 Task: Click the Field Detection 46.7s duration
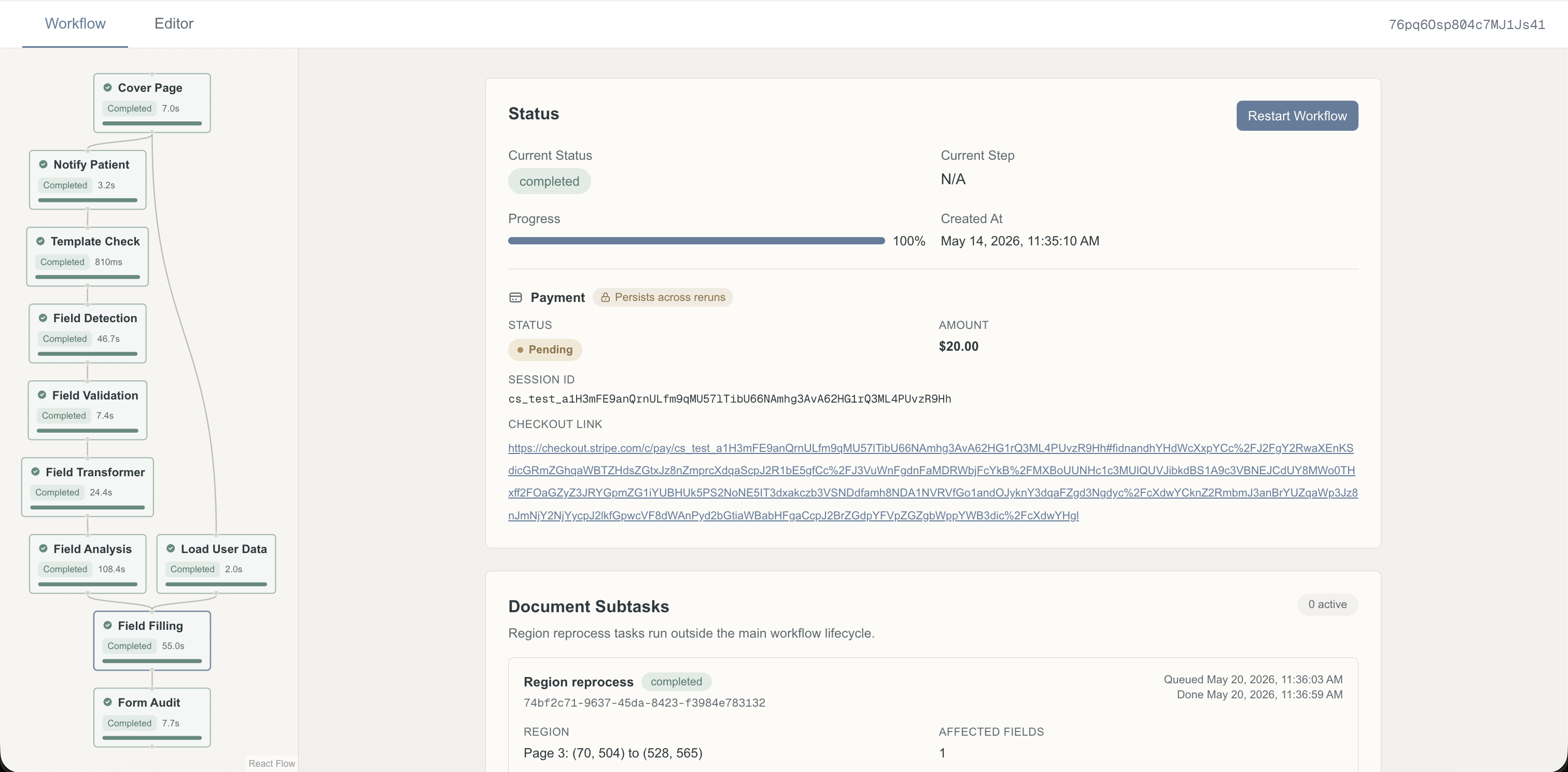[x=108, y=338]
